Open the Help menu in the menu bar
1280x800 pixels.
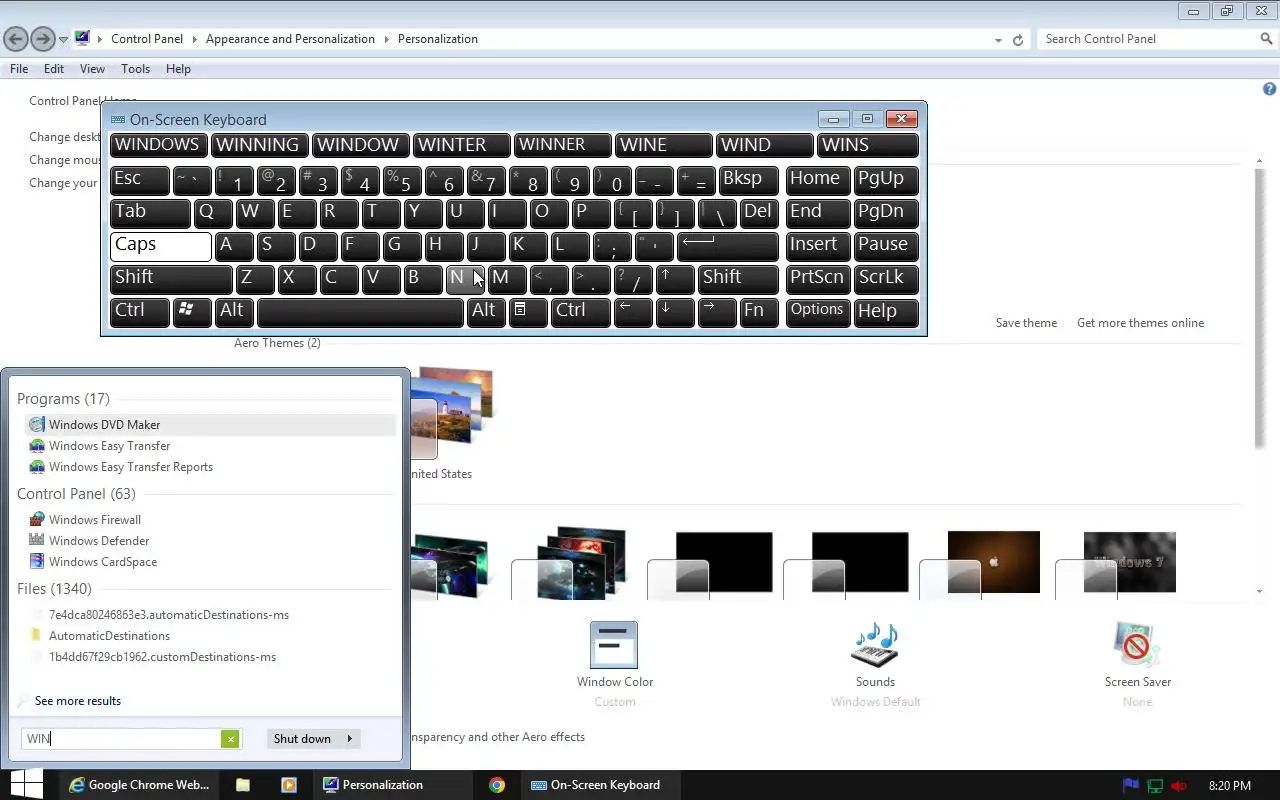pyautogui.click(x=178, y=69)
